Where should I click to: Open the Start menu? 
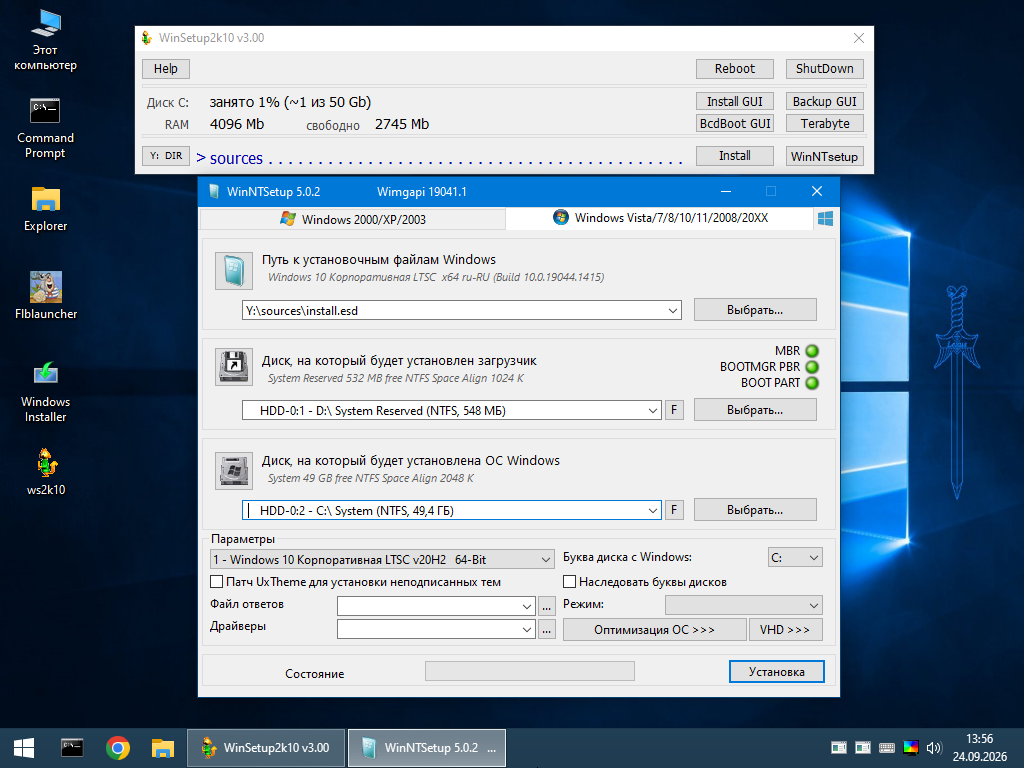point(24,748)
